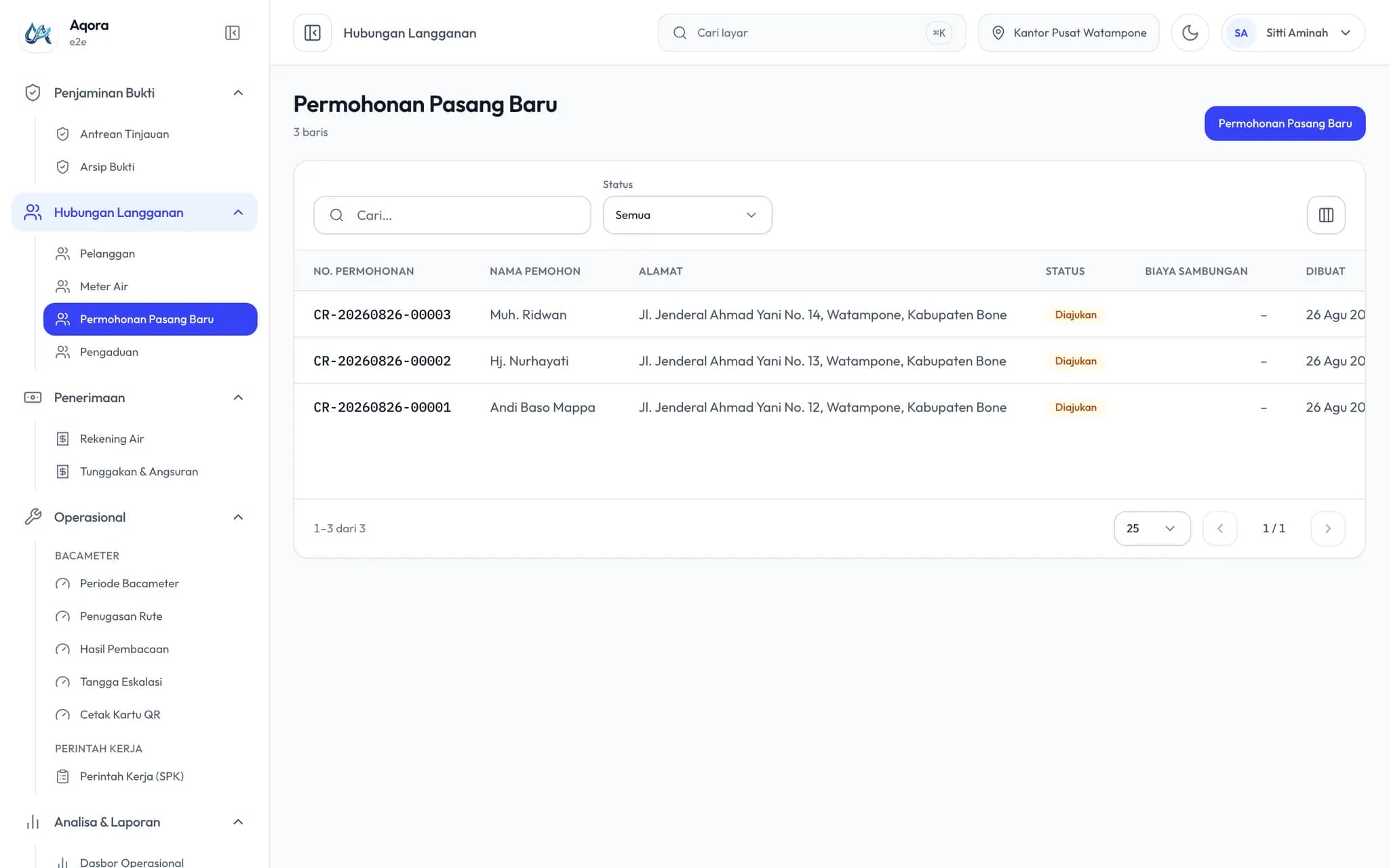Go to the previous page arrow
Image resolution: width=1389 pixels, height=868 pixels.
(x=1220, y=528)
